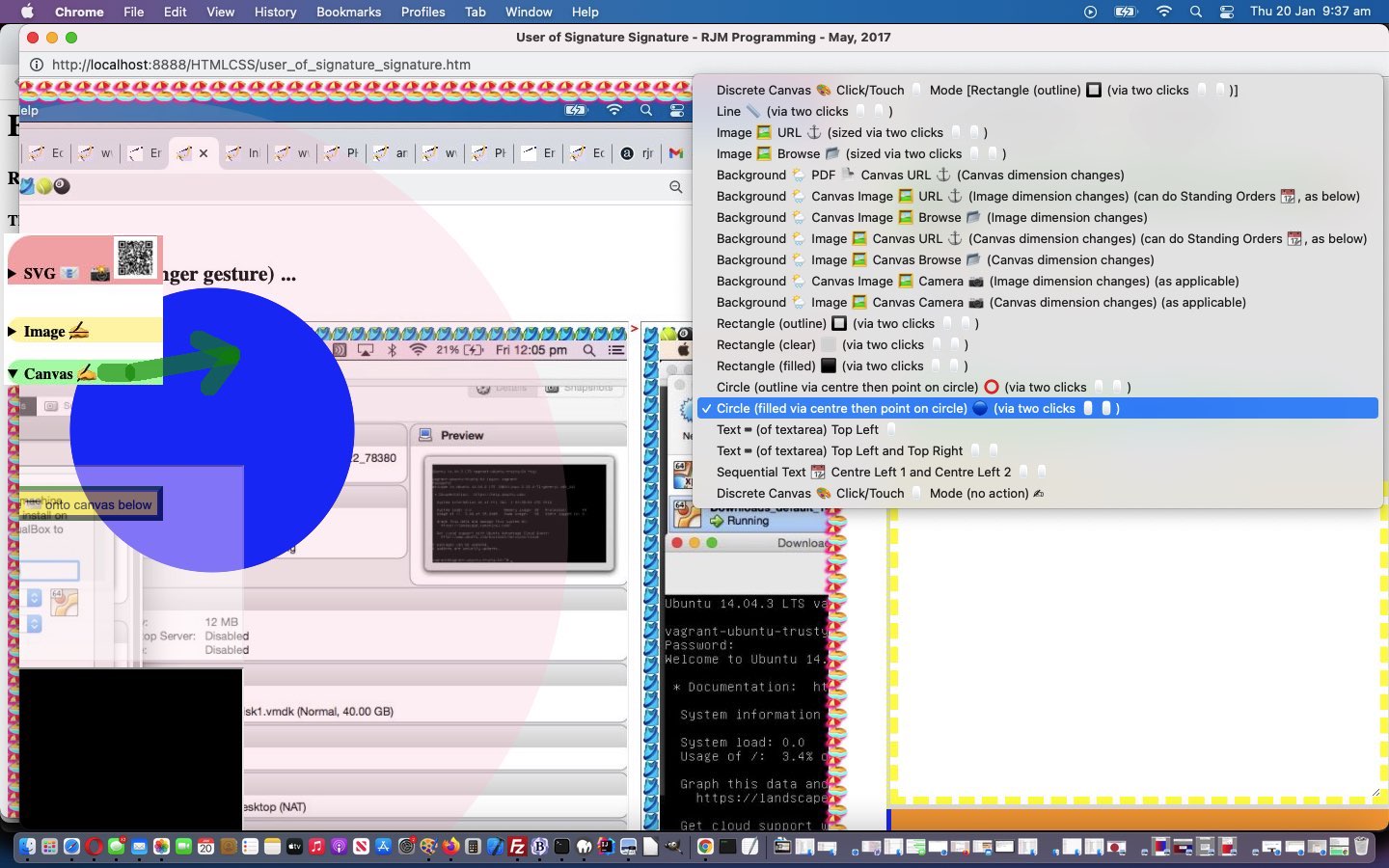Click the localhost URL address bar

pyautogui.click(x=260, y=65)
